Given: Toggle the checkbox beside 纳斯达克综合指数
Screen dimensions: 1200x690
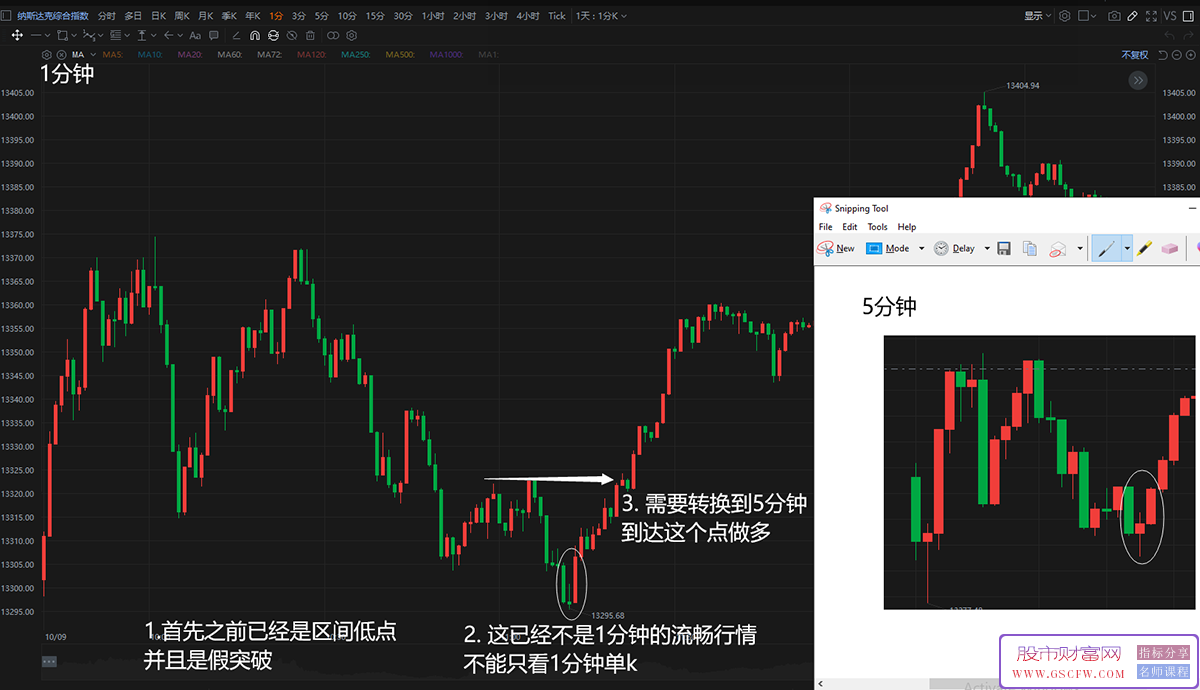Looking at the screenshot, I should coord(7,16).
